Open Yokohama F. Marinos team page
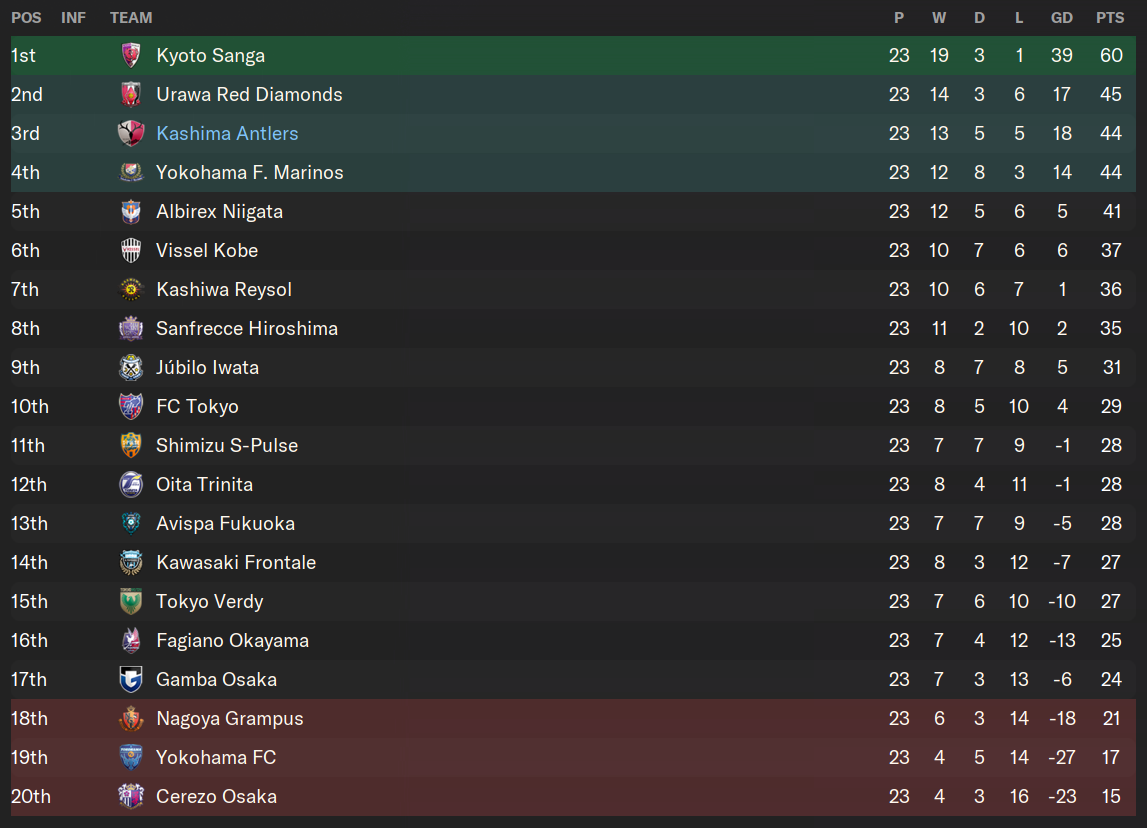This screenshot has width=1147, height=828. [x=249, y=173]
